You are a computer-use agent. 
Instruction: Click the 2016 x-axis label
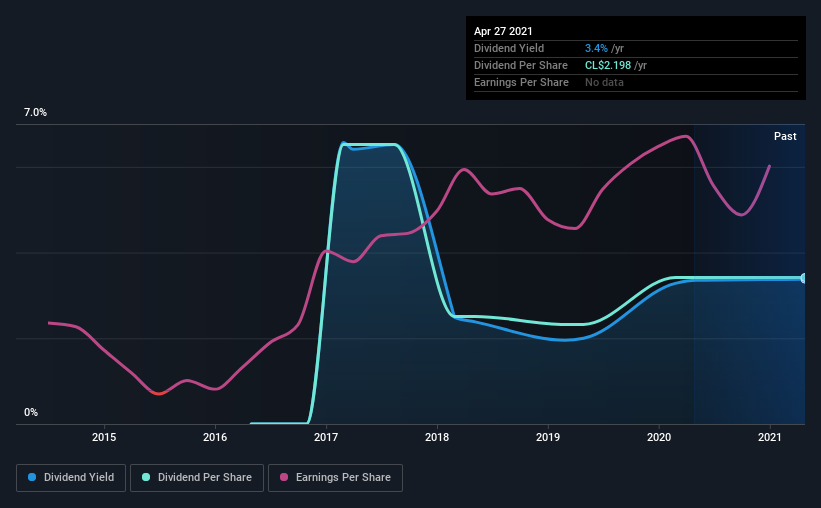point(215,437)
